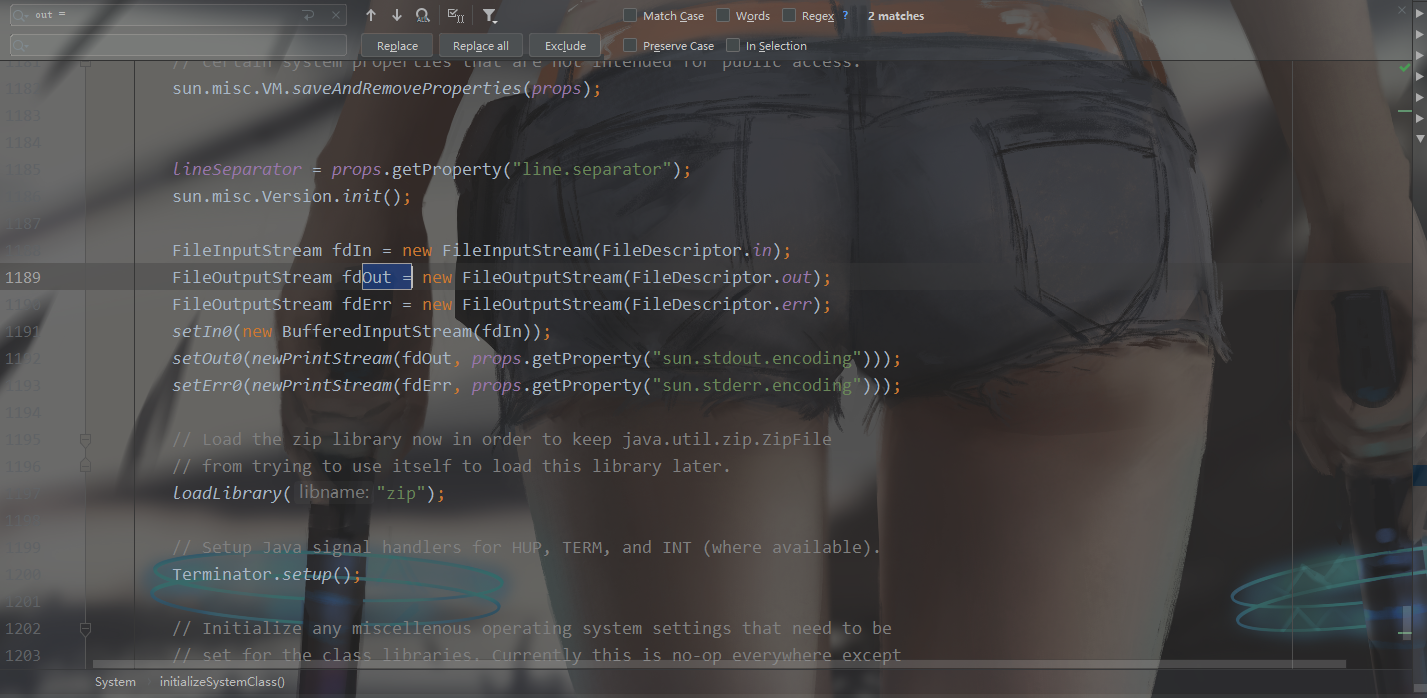Click the Find All occurrences icon
Image resolution: width=1427 pixels, height=698 pixels.
(x=423, y=15)
